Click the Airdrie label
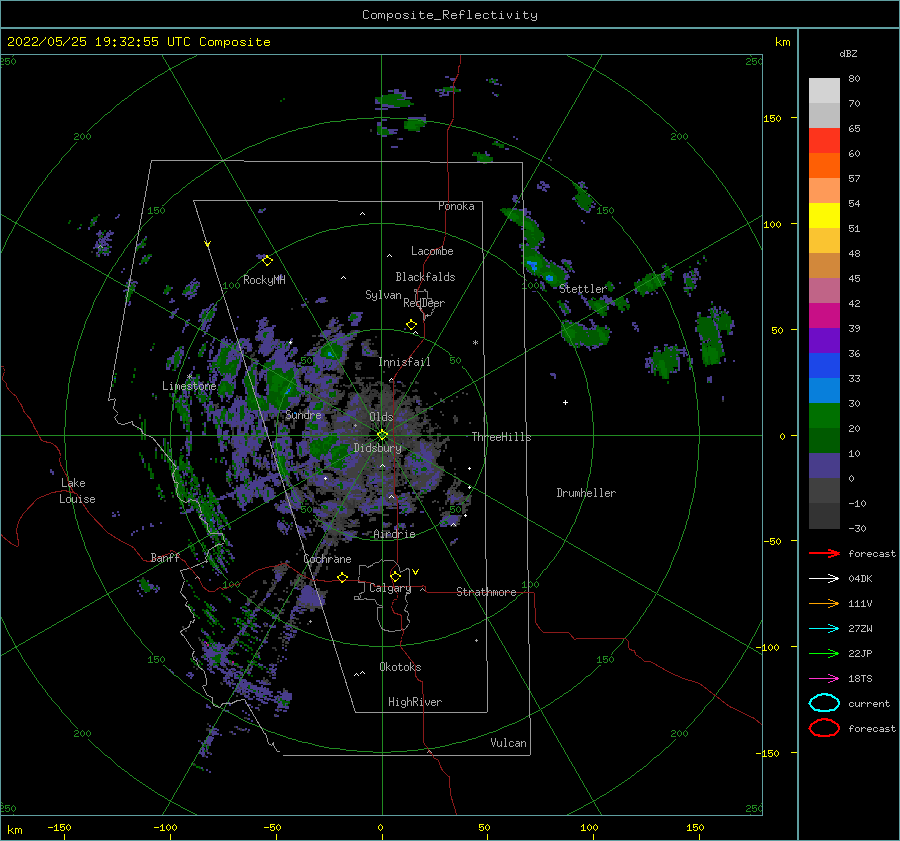This screenshot has height=841, width=900. pos(394,534)
